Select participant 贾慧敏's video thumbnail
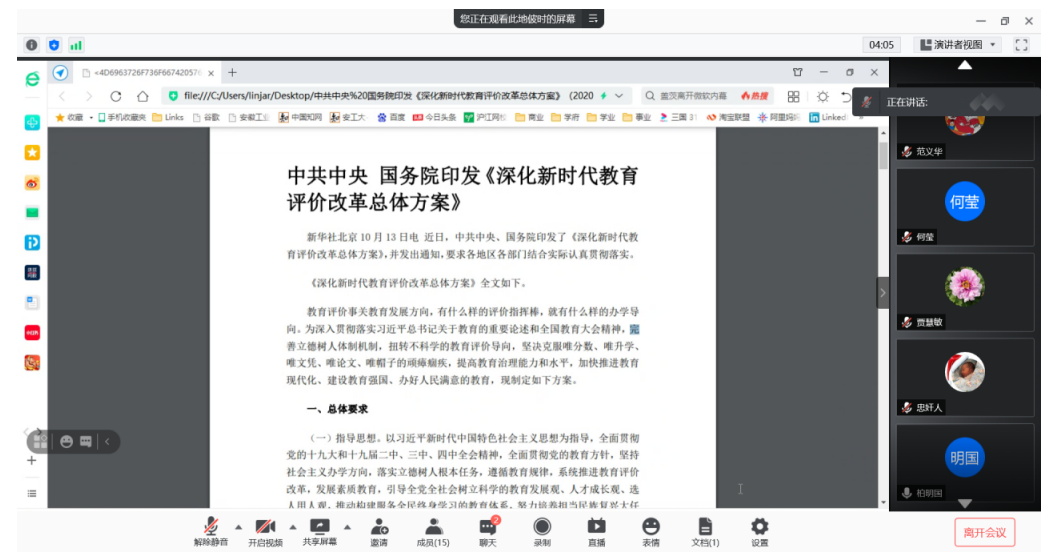Image resolution: width=1053 pixels, height=552 pixels. tap(964, 294)
